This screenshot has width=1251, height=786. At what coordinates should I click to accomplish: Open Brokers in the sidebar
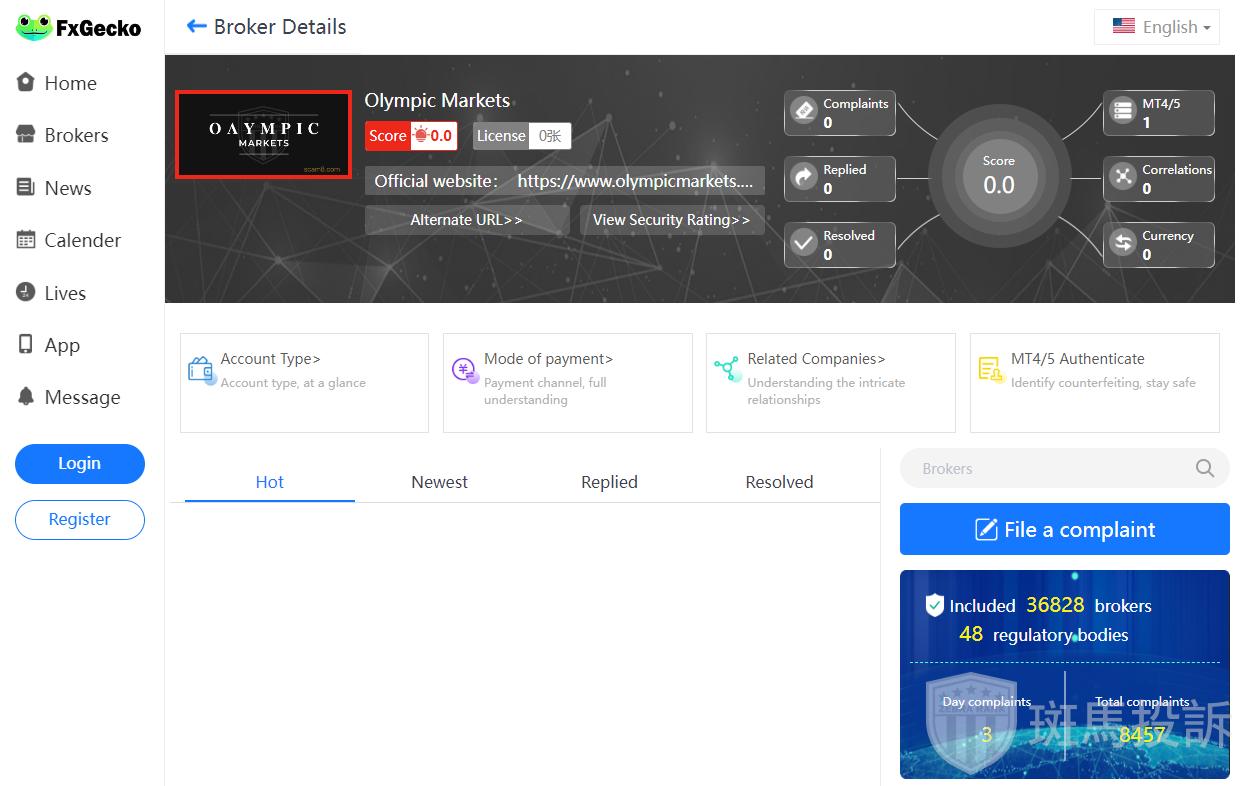[76, 135]
